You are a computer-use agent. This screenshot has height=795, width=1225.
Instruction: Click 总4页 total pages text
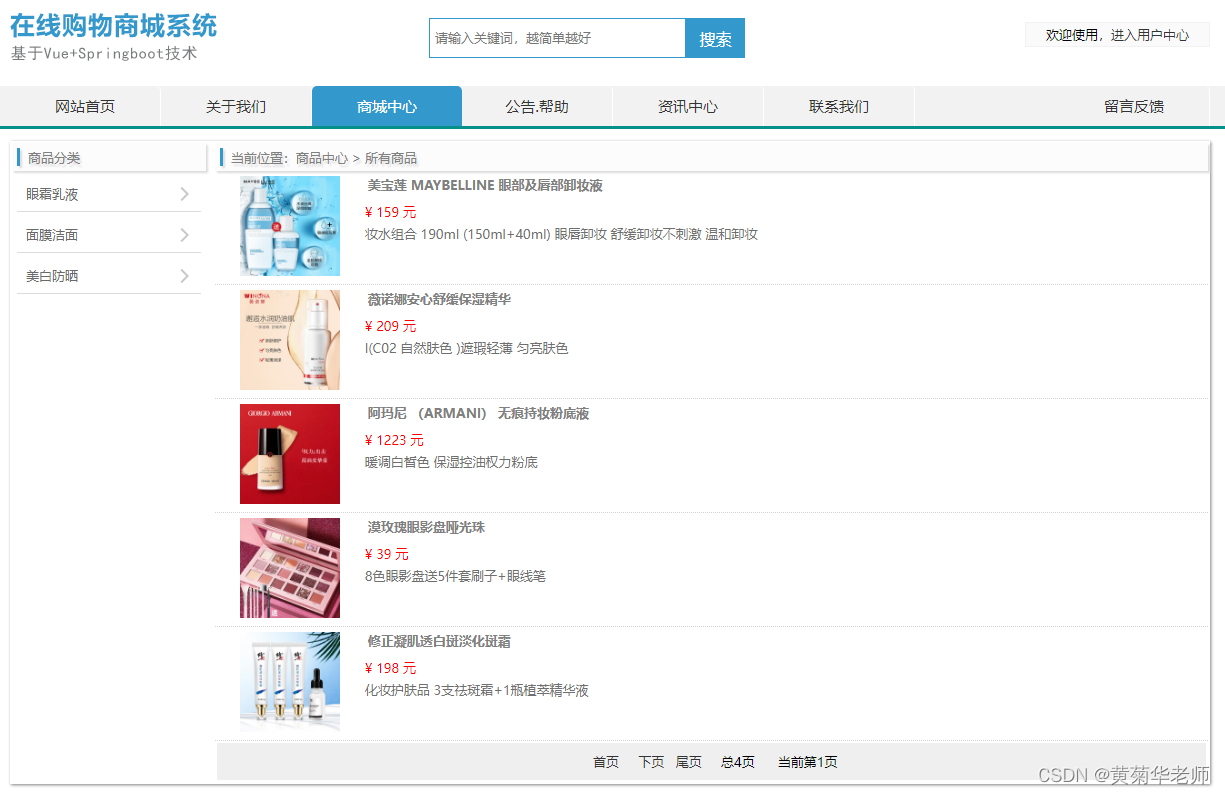point(738,762)
